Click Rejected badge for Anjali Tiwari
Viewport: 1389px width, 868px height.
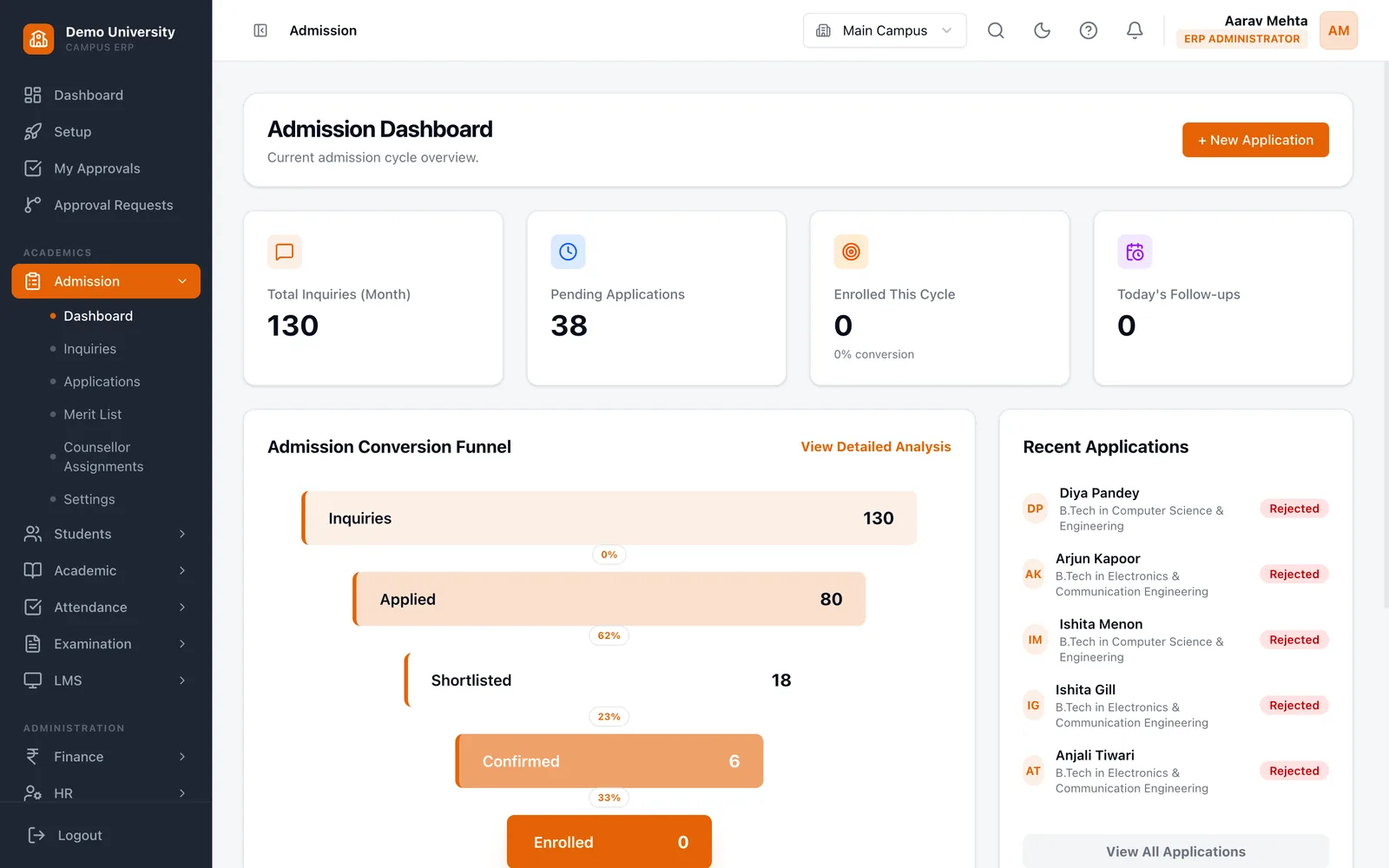coord(1294,771)
